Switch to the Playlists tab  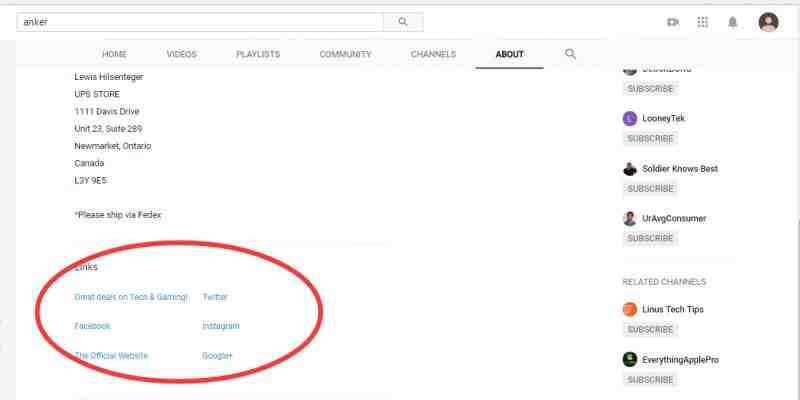tap(258, 54)
